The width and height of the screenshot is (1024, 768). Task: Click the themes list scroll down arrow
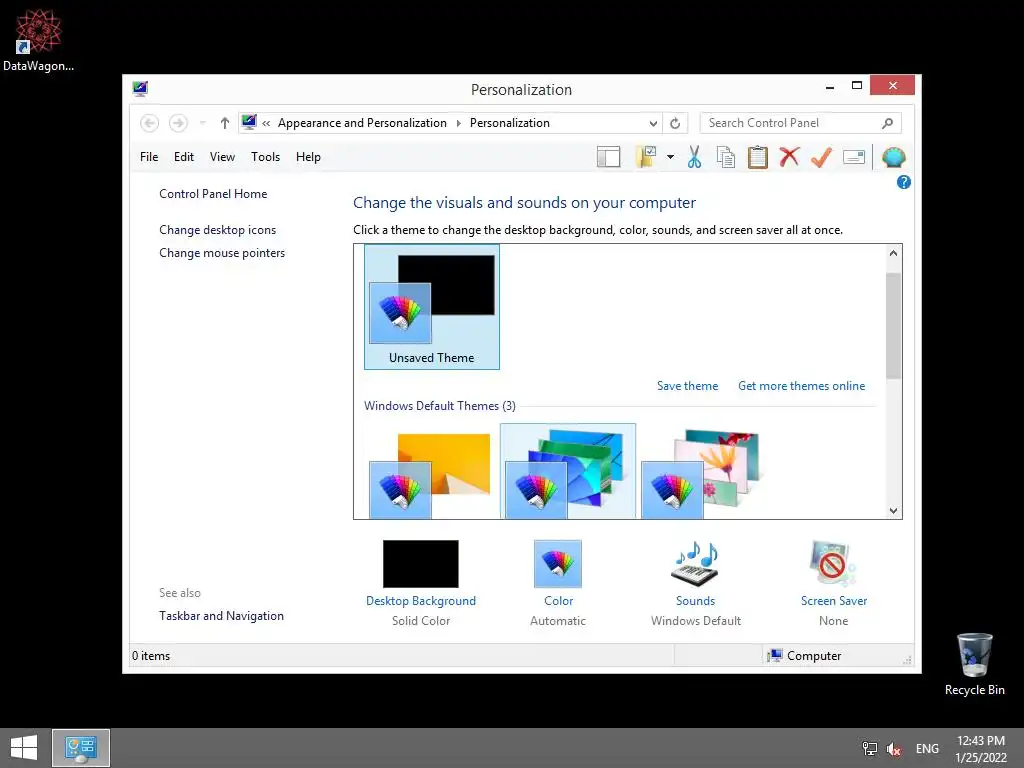click(x=893, y=511)
